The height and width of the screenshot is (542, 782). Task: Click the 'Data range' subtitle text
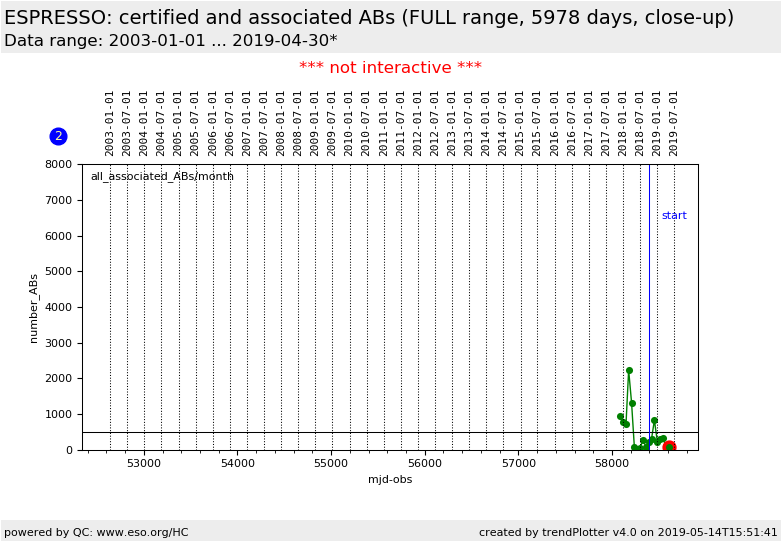[x=170, y=41]
